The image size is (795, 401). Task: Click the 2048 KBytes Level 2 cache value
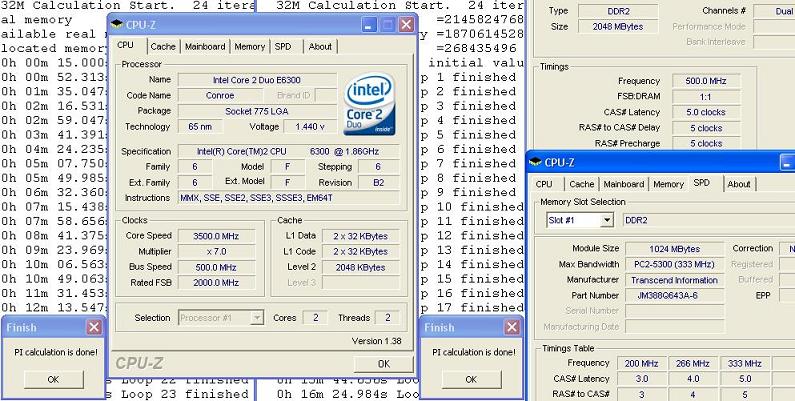(x=360, y=268)
